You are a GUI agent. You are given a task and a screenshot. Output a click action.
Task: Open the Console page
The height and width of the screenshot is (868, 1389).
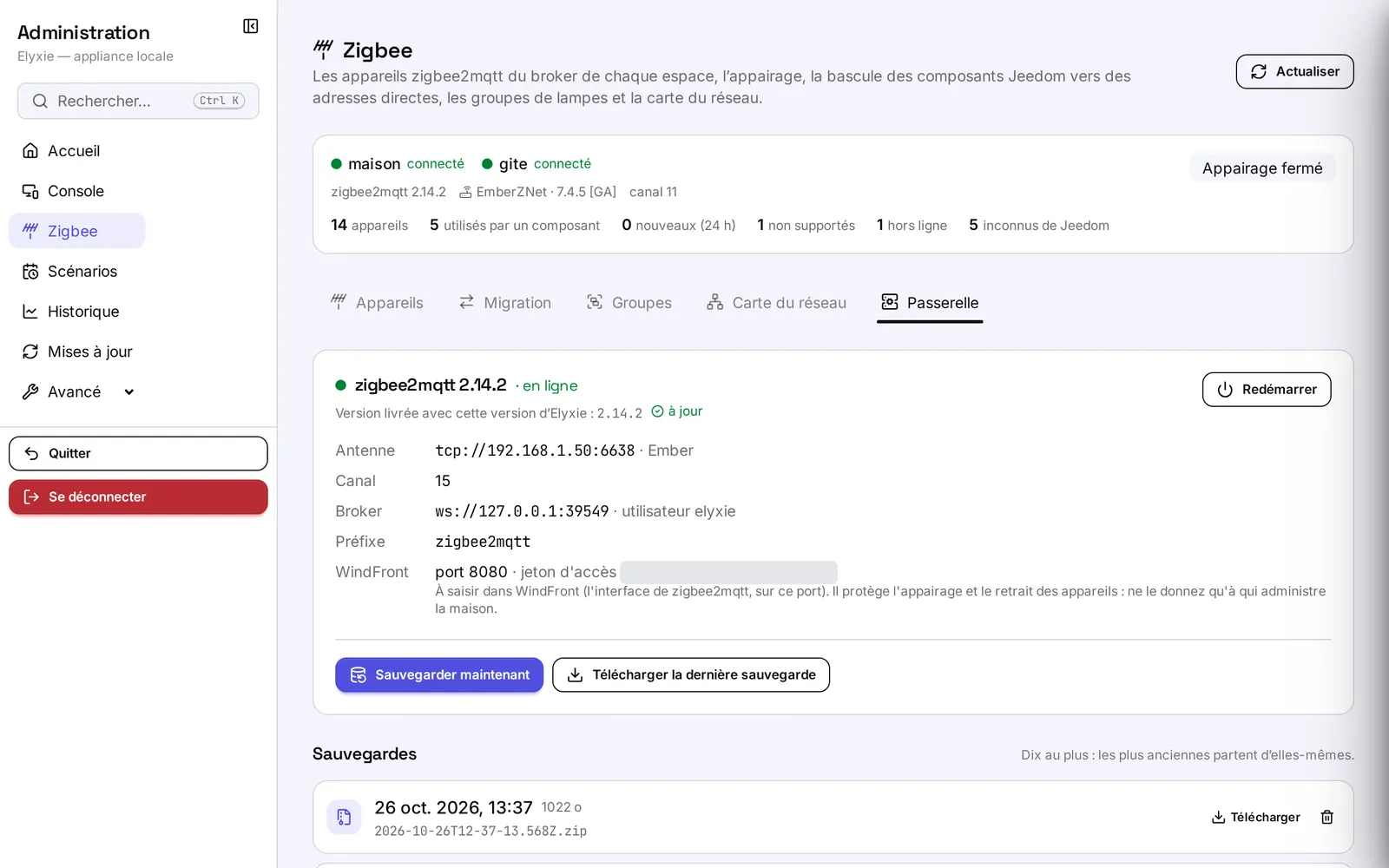click(76, 191)
